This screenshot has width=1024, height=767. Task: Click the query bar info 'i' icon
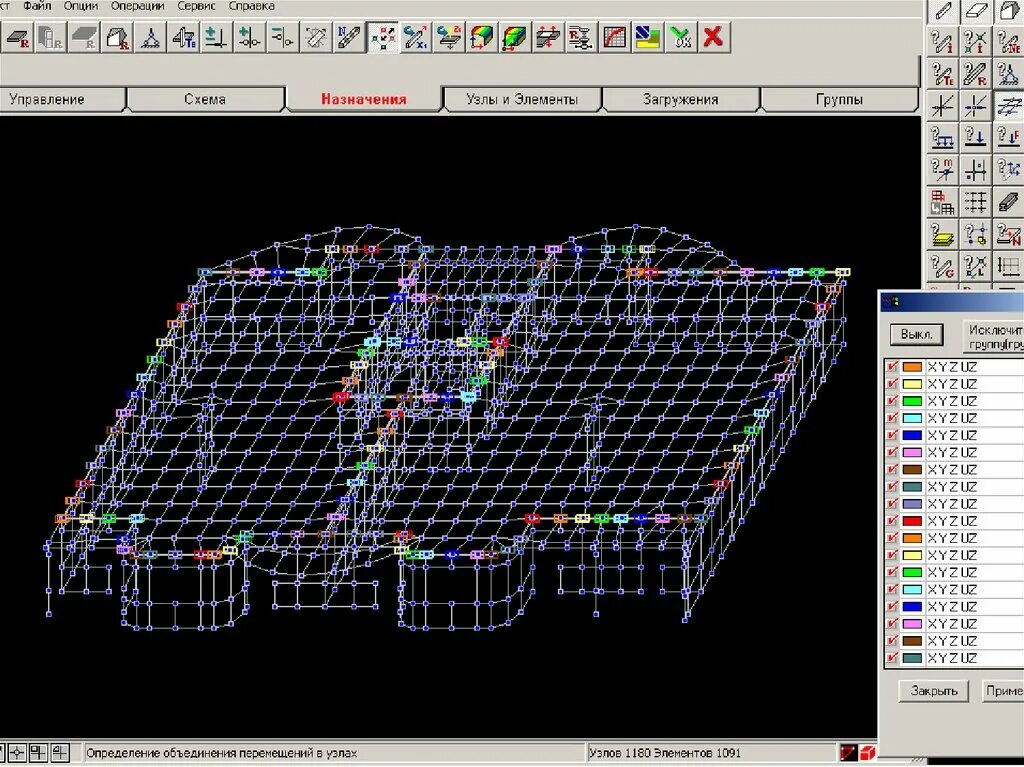[942, 42]
